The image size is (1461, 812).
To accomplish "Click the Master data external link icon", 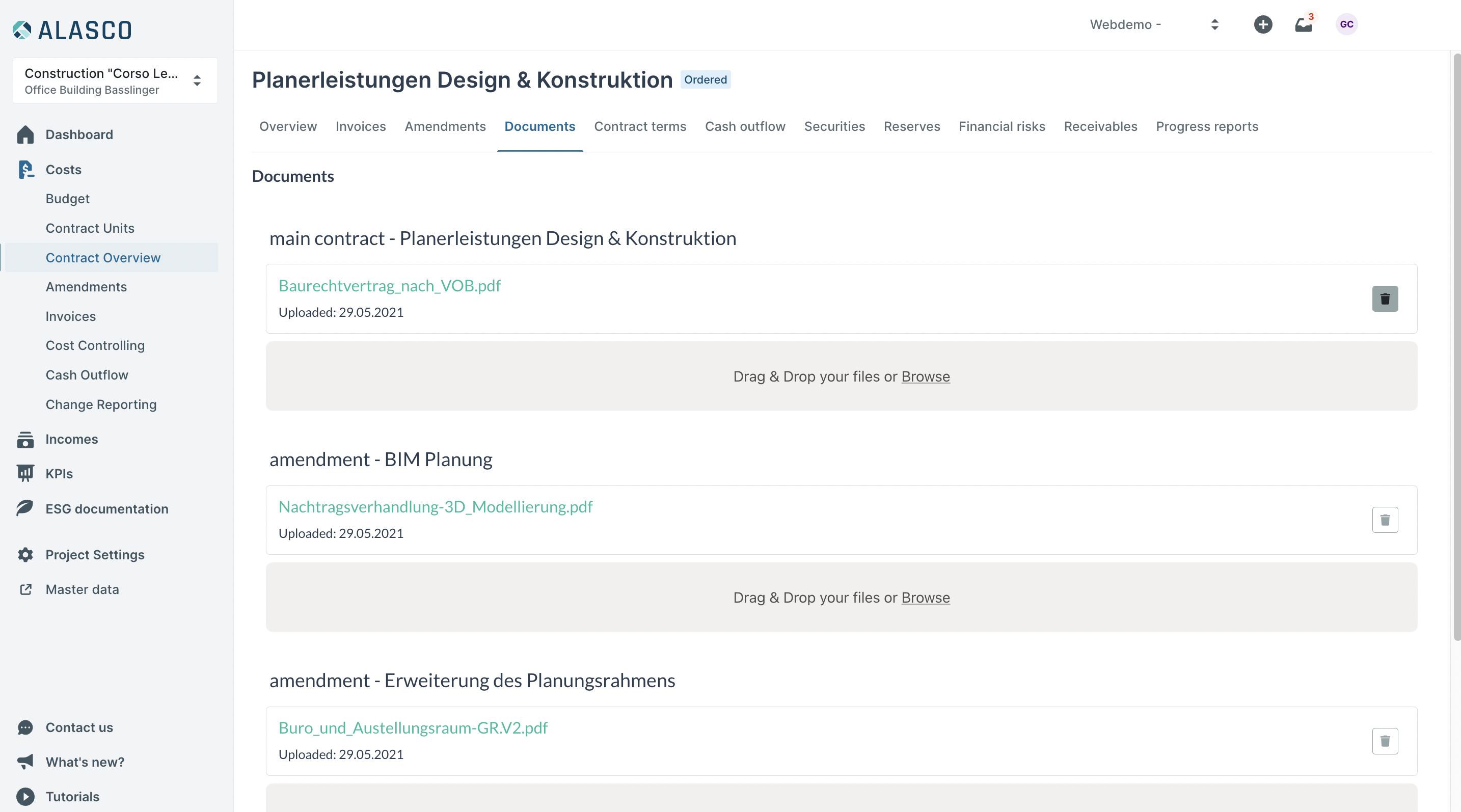I will pyautogui.click(x=25, y=590).
